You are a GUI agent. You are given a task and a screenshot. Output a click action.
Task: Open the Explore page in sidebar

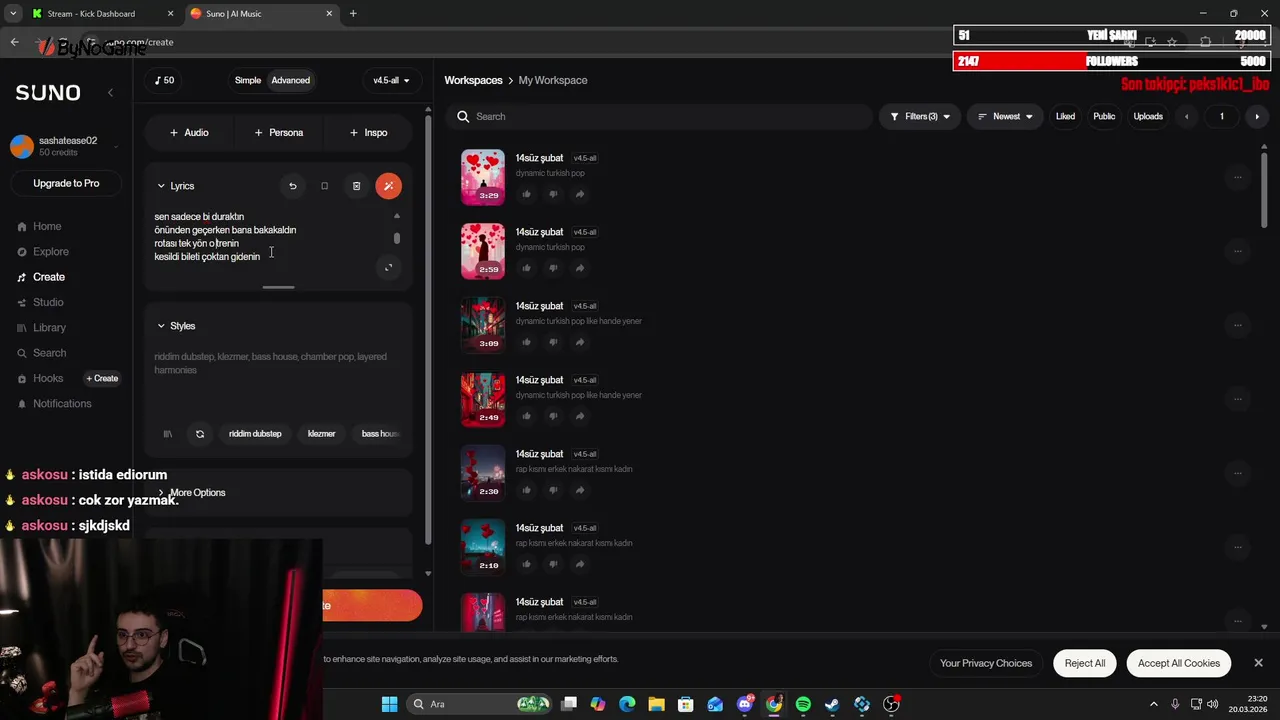tap(43, 252)
